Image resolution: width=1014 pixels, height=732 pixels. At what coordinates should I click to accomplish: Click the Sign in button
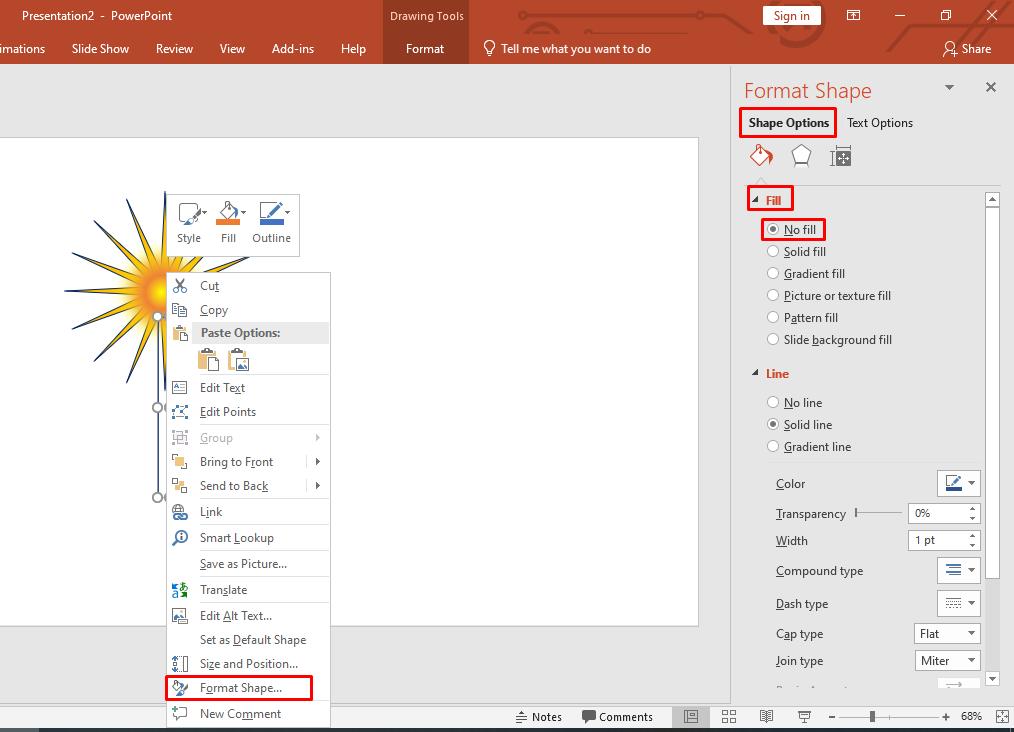(791, 15)
